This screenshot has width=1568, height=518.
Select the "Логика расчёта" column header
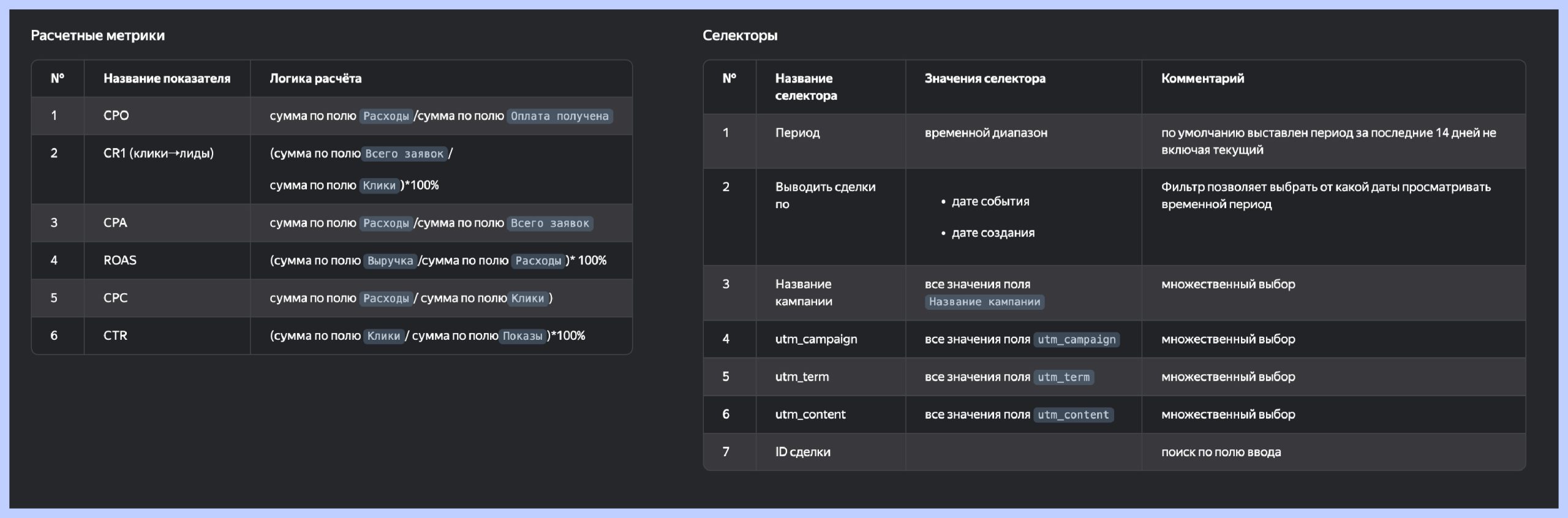point(315,78)
